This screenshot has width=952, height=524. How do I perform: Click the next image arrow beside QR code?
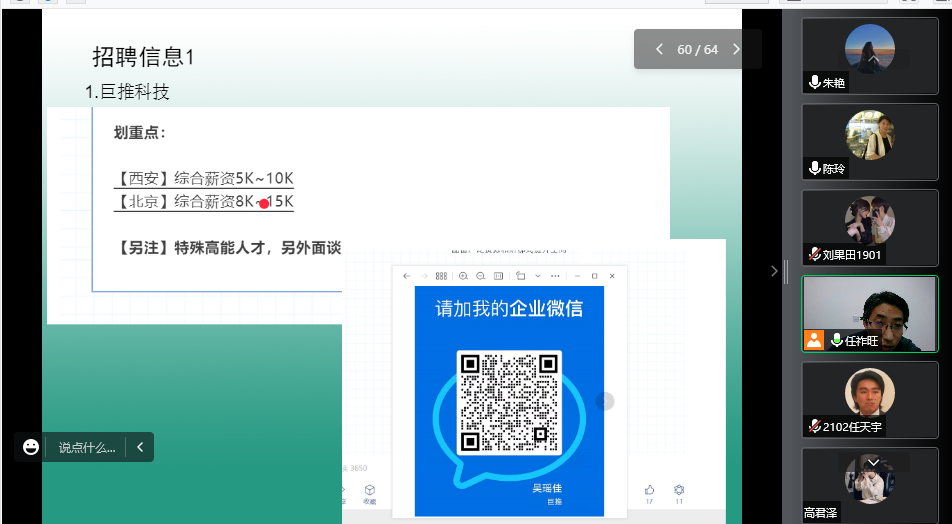point(605,401)
